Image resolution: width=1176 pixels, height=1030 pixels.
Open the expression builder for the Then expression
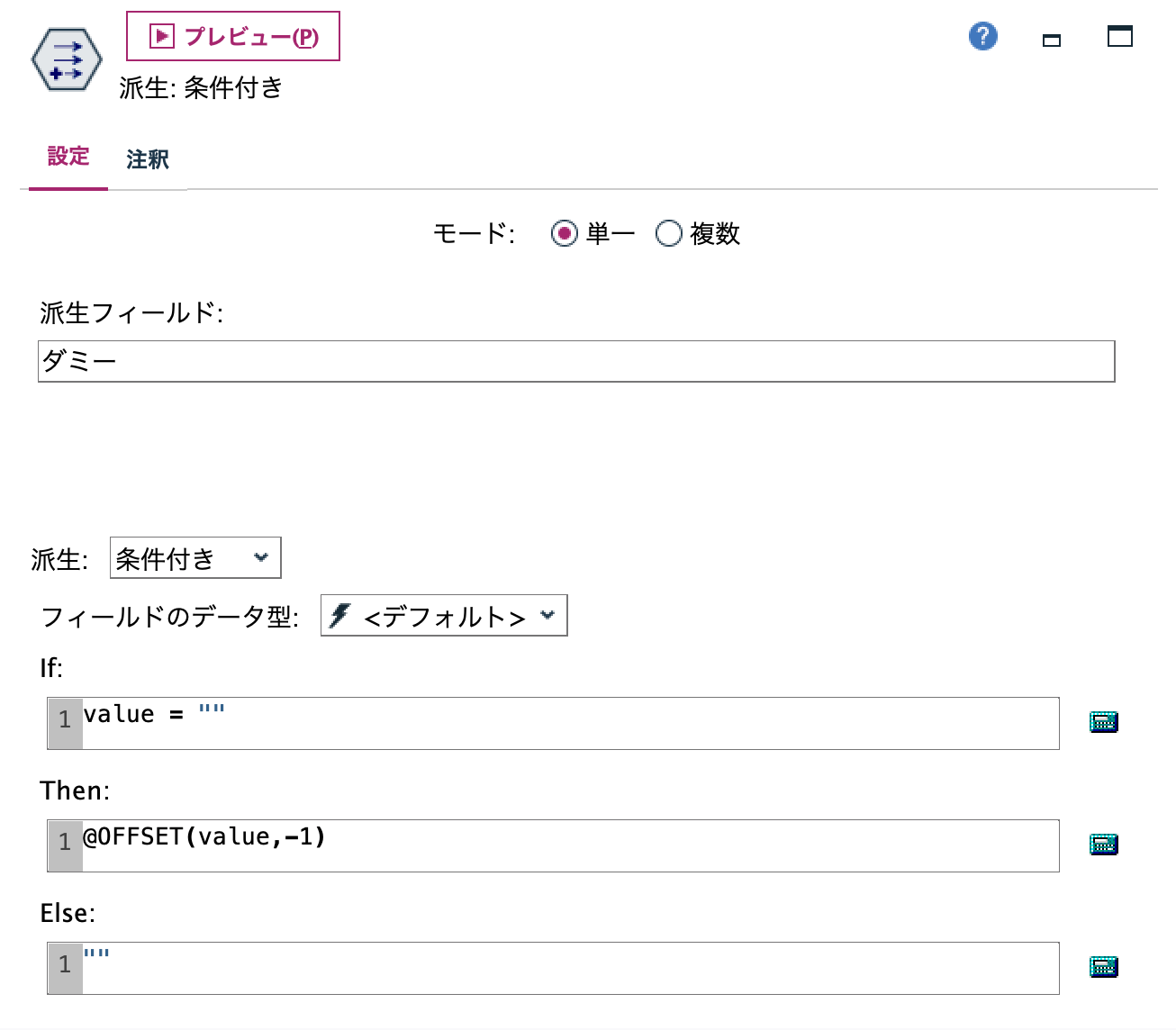point(1103,845)
